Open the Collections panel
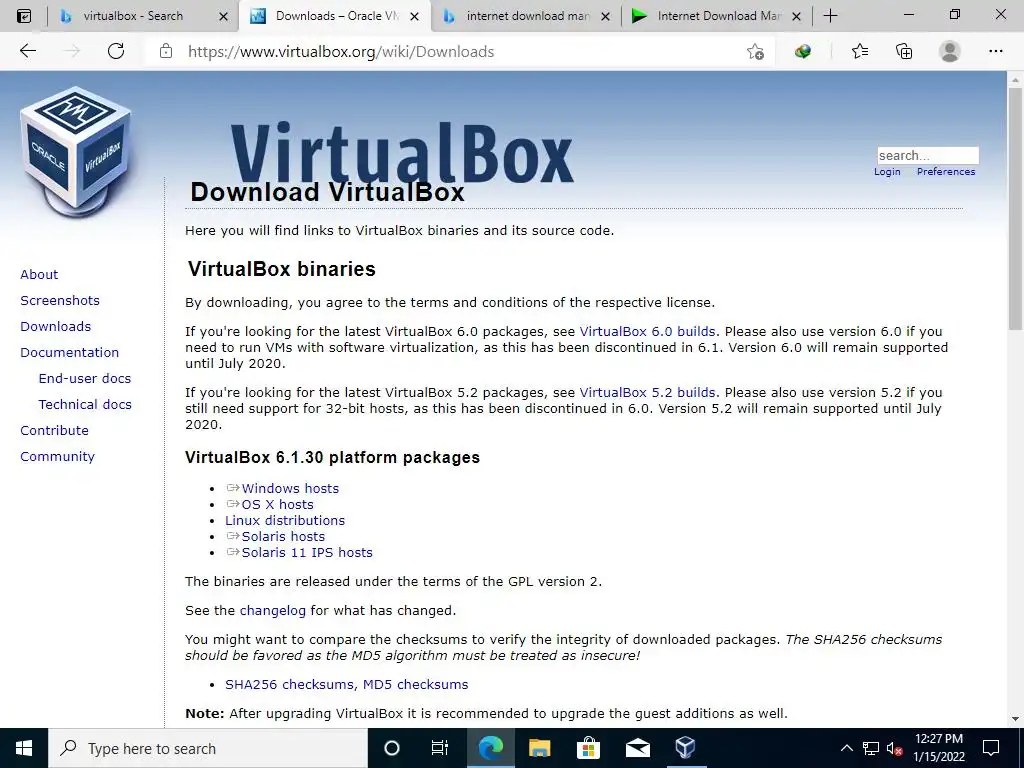Image resolution: width=1024 pixels, height=768 pixels. coord(904,51)
